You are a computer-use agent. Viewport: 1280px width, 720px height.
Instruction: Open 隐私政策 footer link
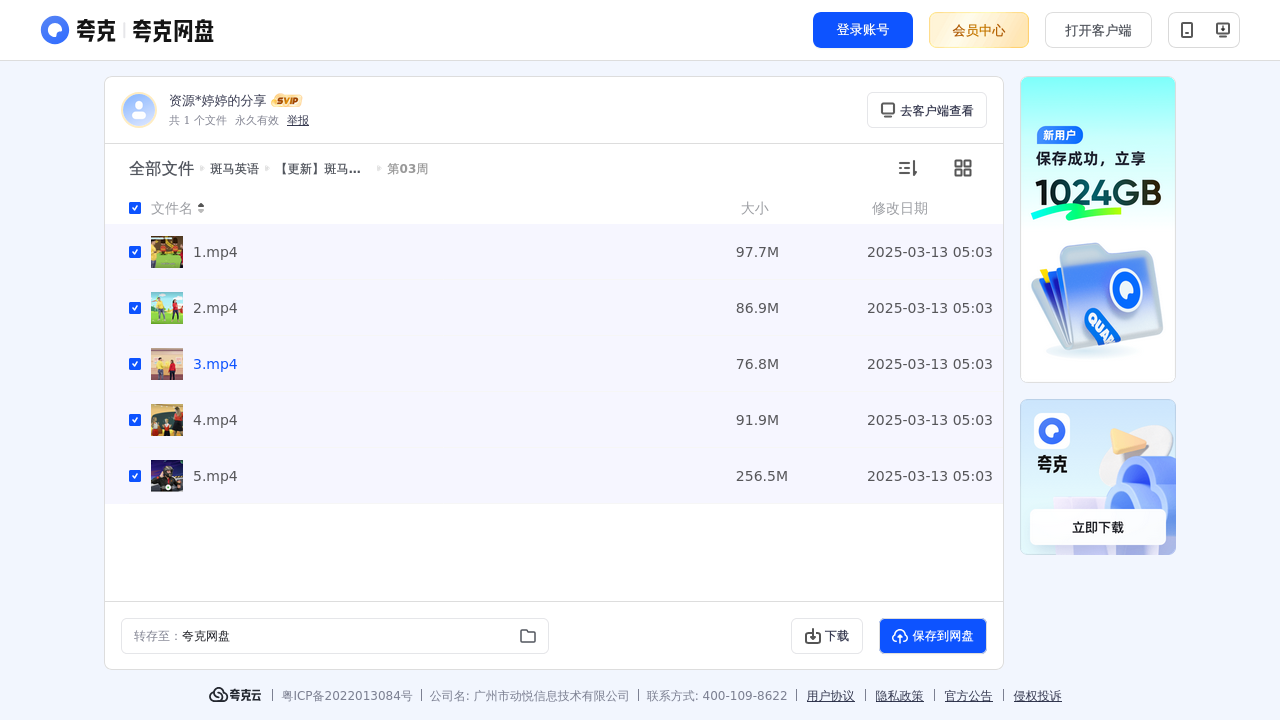[x=900, y=696]
